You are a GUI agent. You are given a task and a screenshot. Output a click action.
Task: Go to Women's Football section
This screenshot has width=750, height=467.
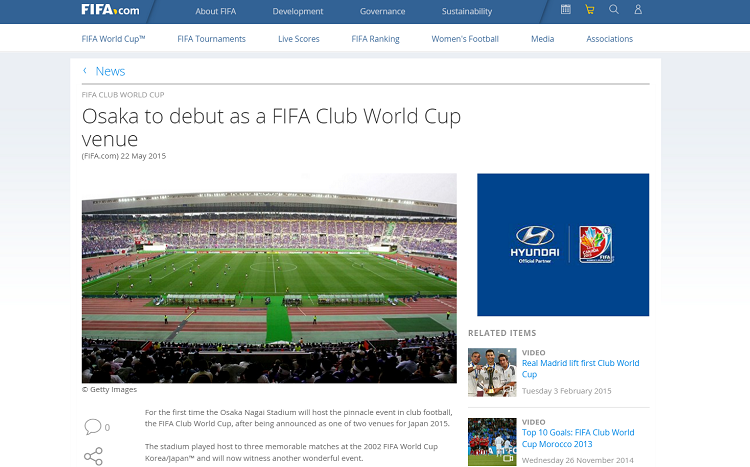tap(465, 39)
